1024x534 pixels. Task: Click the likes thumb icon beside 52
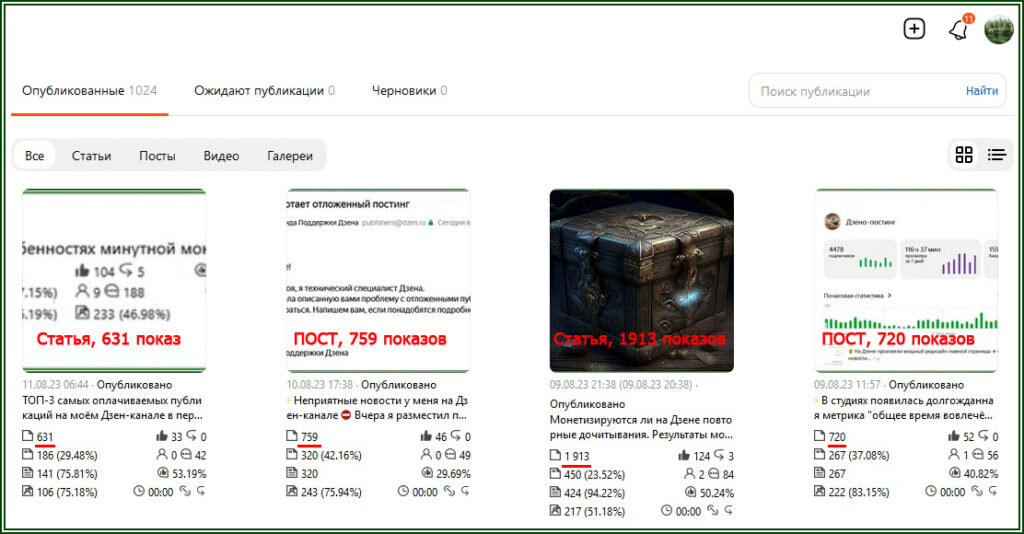click(x=954, y=436)
